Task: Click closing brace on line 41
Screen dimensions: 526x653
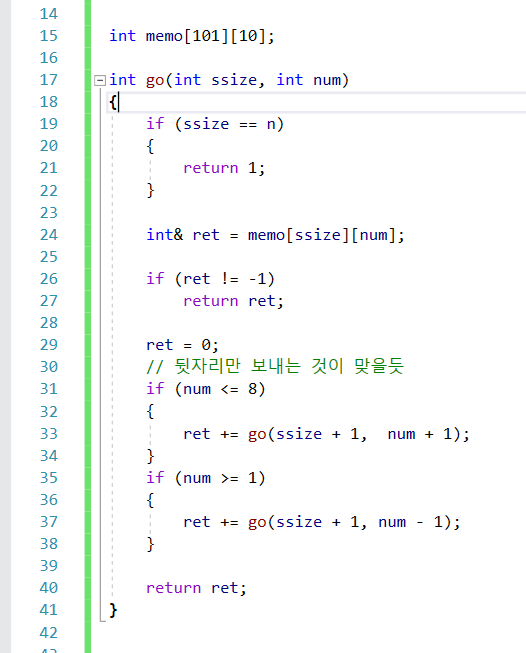Action: click(x=113, y=611)
